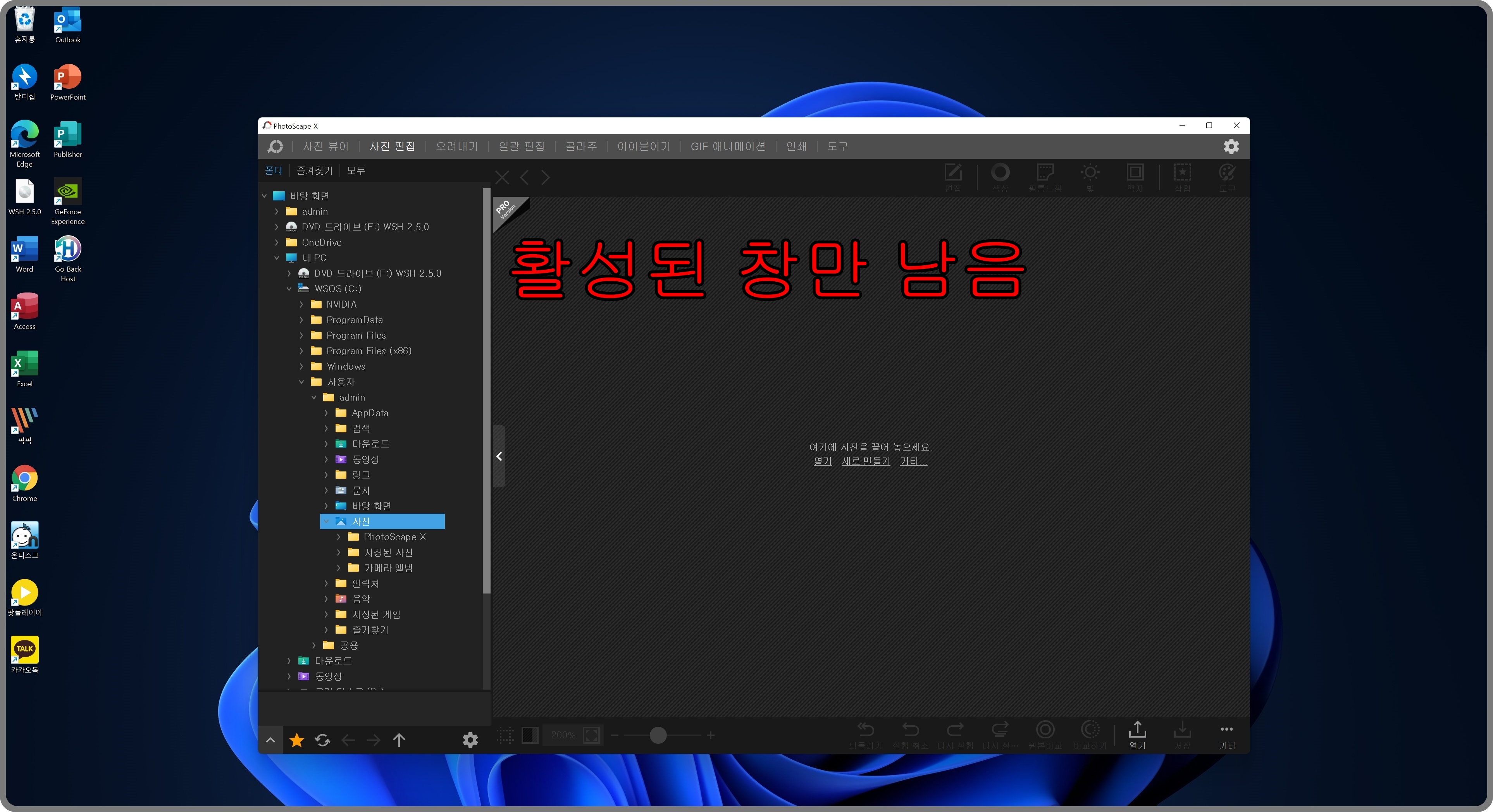Expand the Program Files folder node
The width and height of the screenshot is (1493, 812).
[301, 335]
